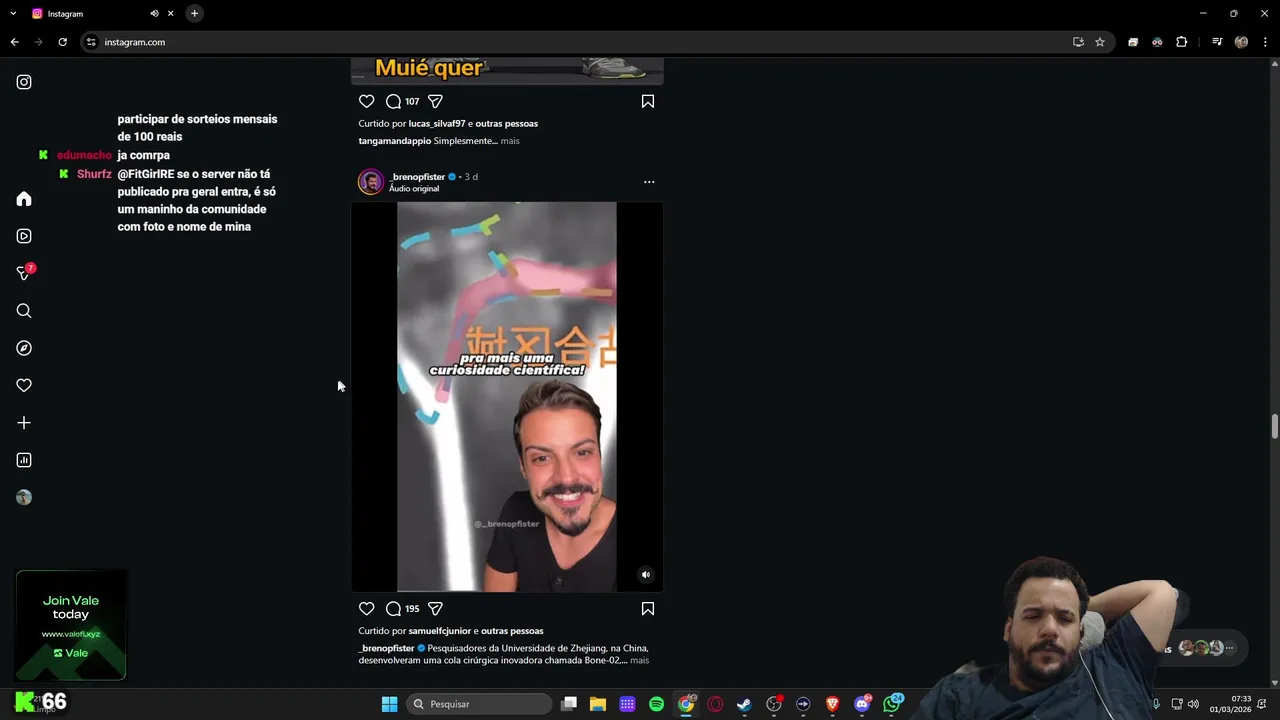Viewport: 1280px width, 720px height.
Task: Mute the Instagram tab audio
Action: click(154, 14)
